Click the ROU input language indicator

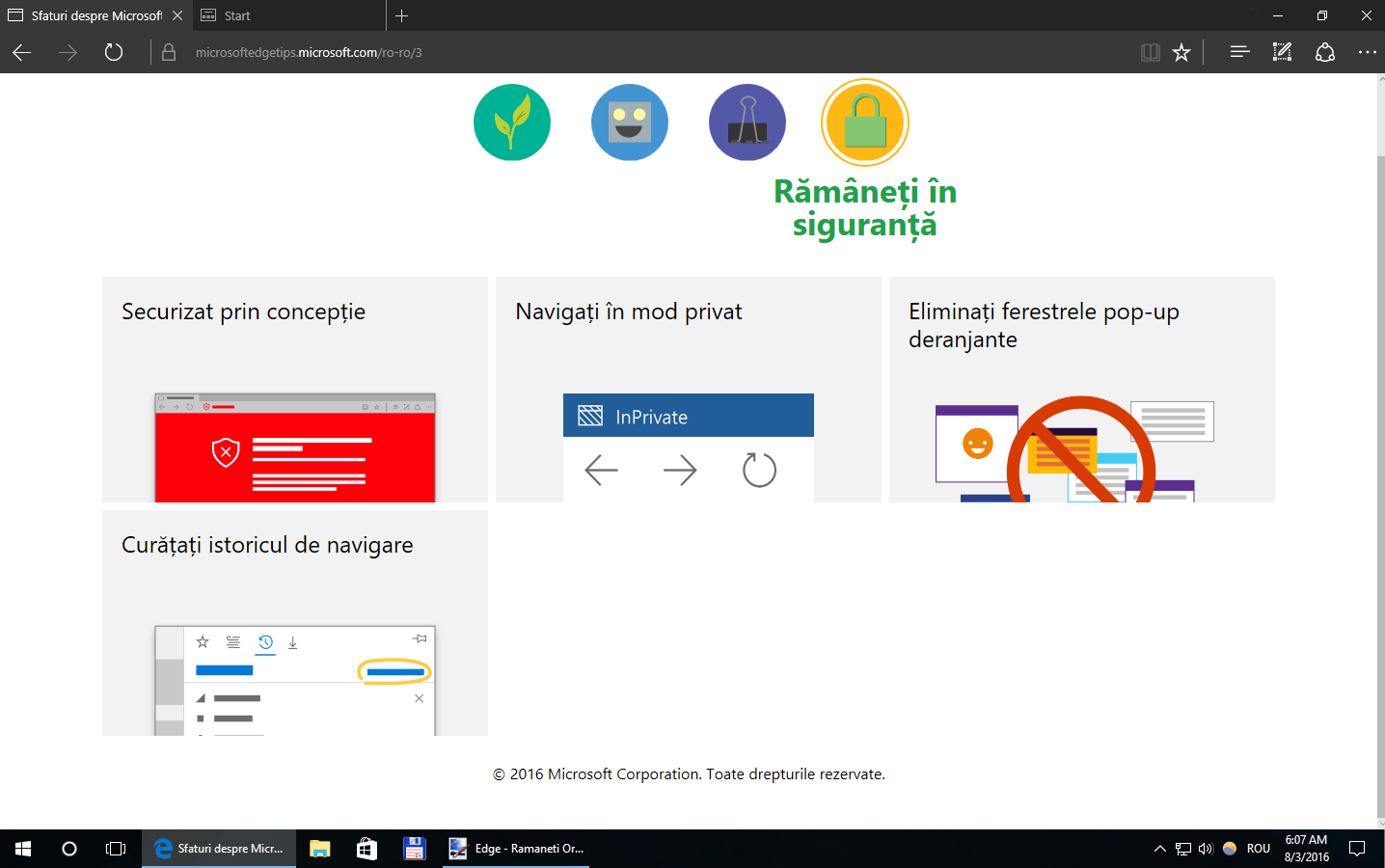click(x=1259, y=849)
